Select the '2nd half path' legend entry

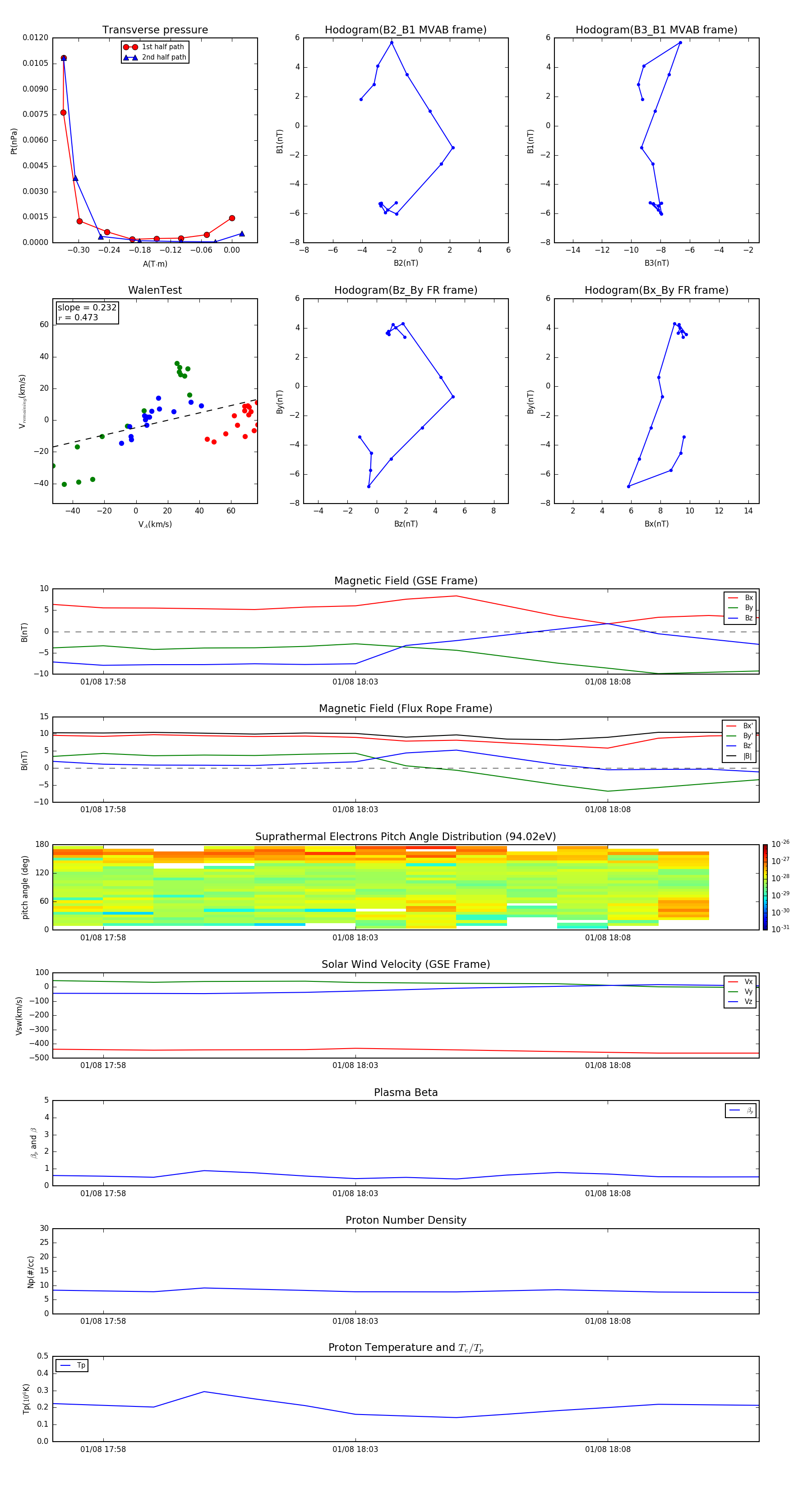click(154, 57)
